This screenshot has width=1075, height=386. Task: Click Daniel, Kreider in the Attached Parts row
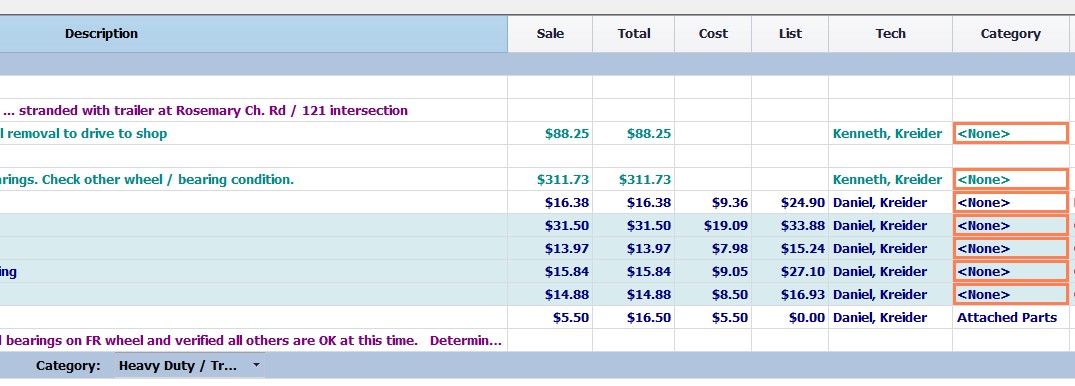[890, 317]
